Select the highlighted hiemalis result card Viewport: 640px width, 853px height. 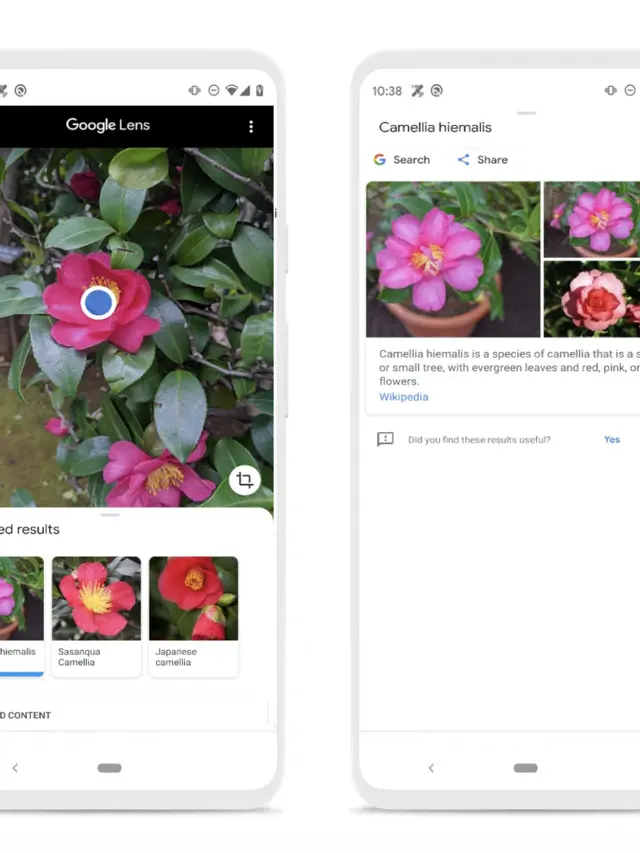pyautogui.click(x=20, y=615)
